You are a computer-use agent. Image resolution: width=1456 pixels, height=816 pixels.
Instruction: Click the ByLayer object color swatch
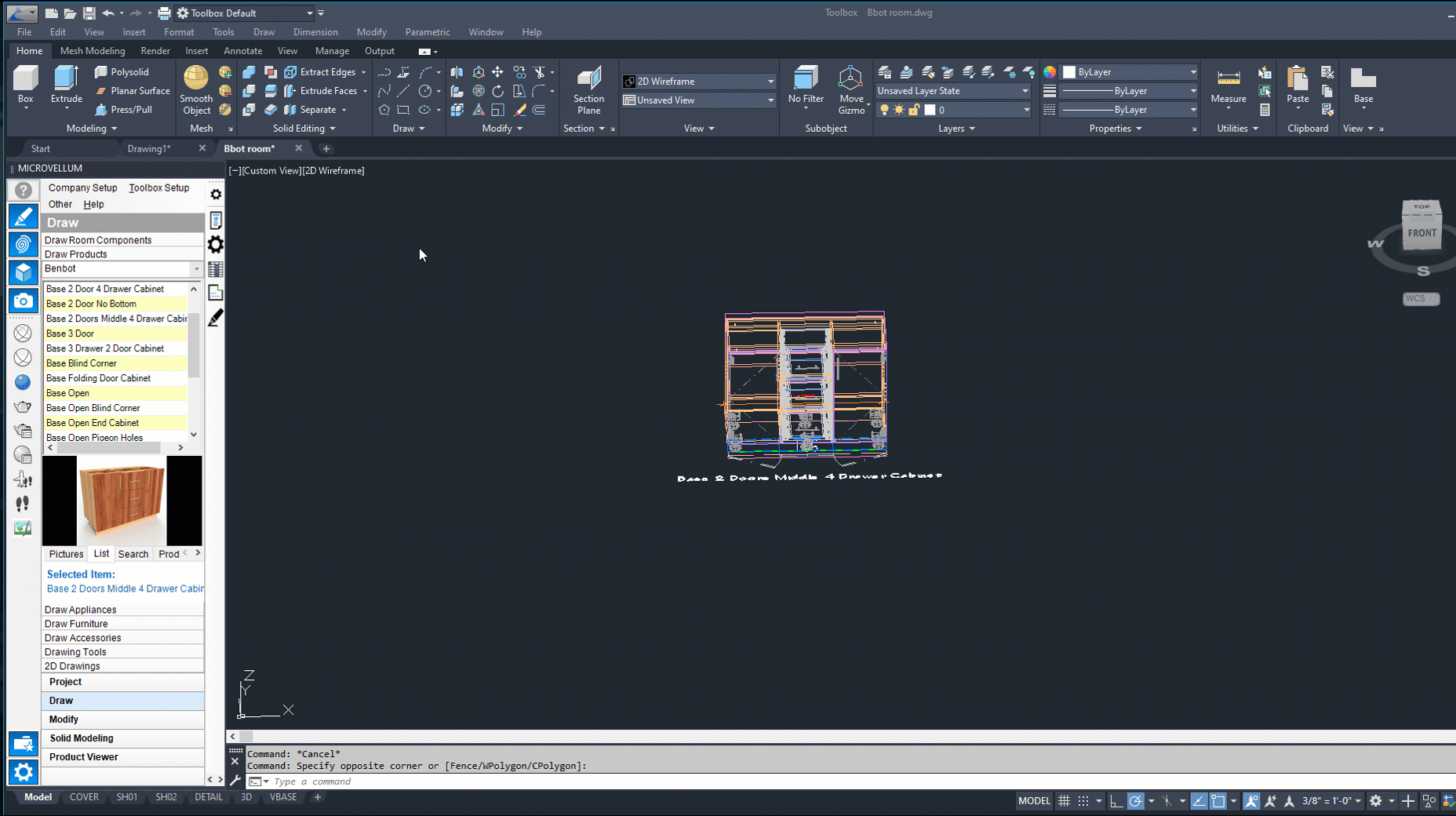[1069, 72]
